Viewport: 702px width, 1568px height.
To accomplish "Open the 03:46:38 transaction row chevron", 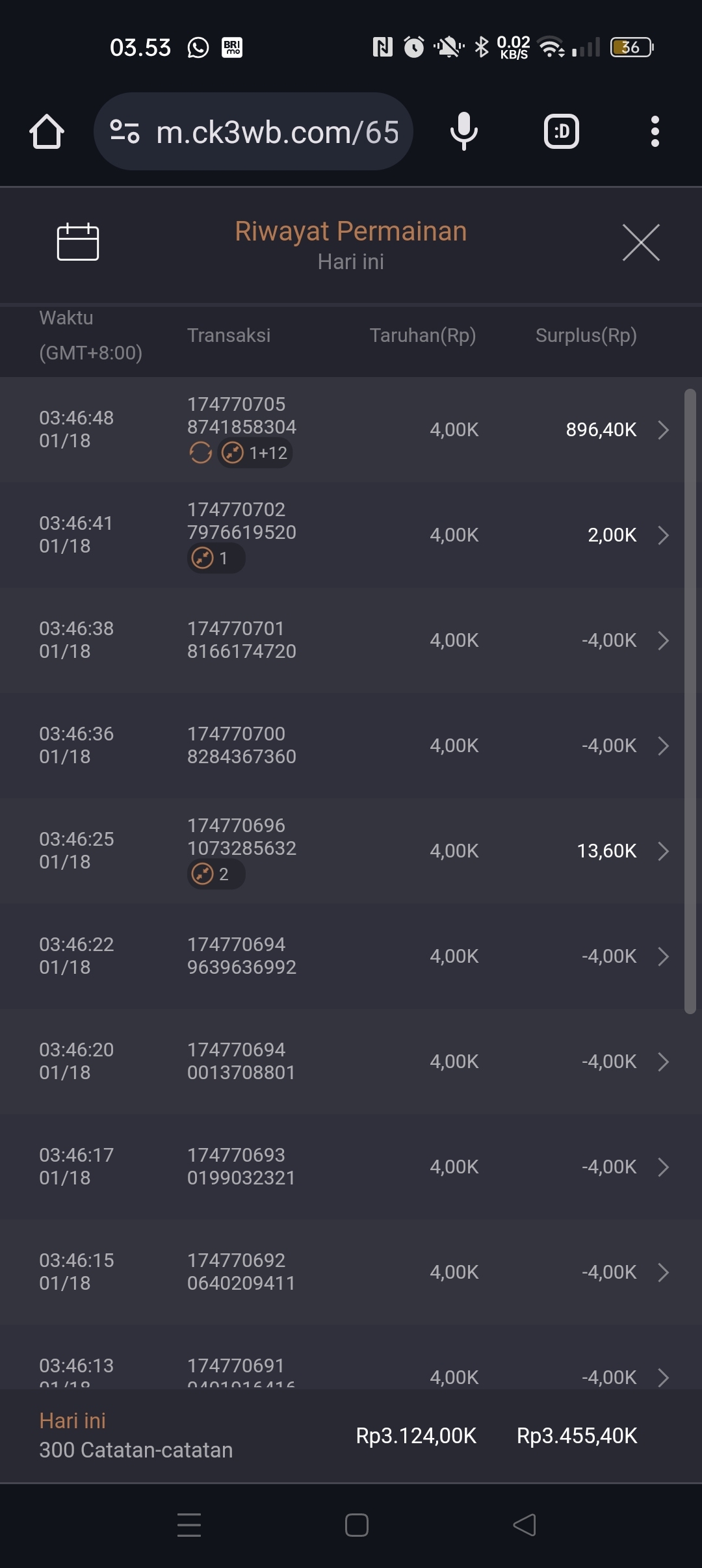I will tap(663, 640).
